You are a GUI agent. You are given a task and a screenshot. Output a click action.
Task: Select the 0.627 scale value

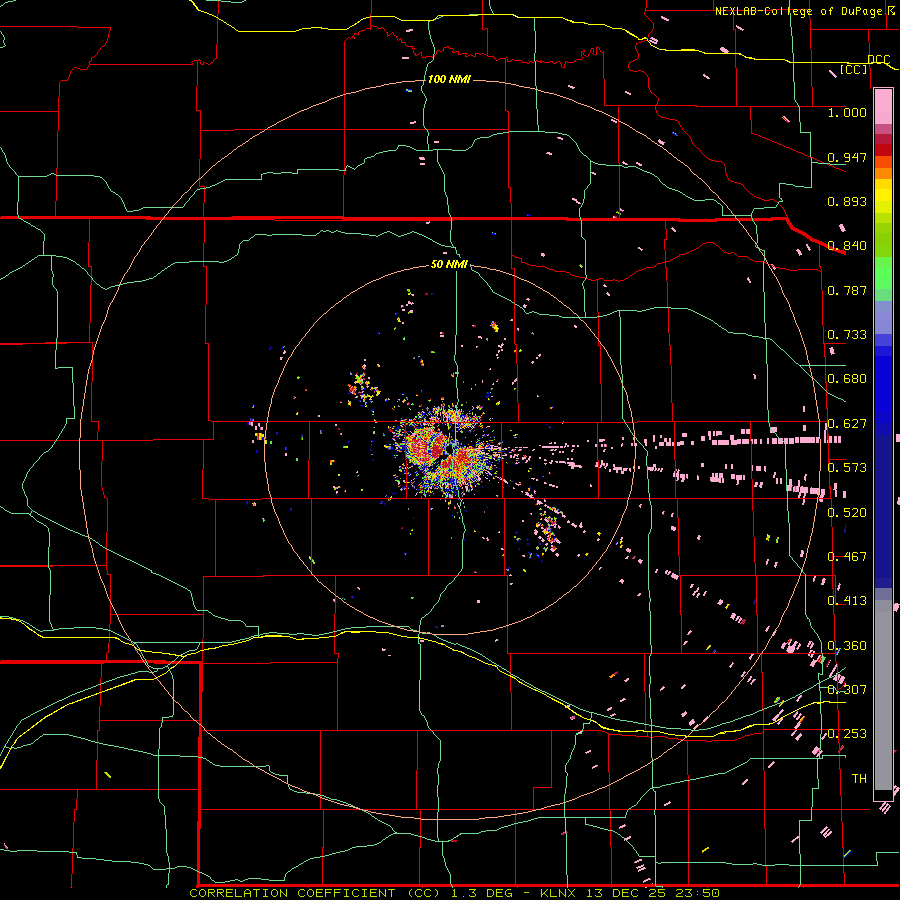[x=847, y=424]
